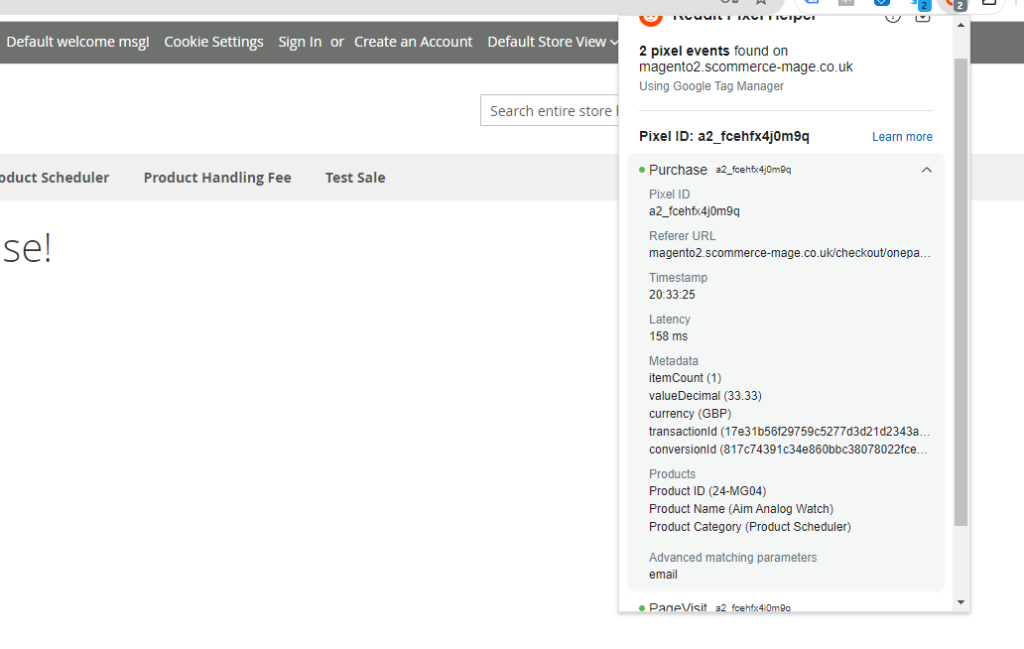Select the Test Sale navigation item
1024x649 pixels.
(355, 177)
